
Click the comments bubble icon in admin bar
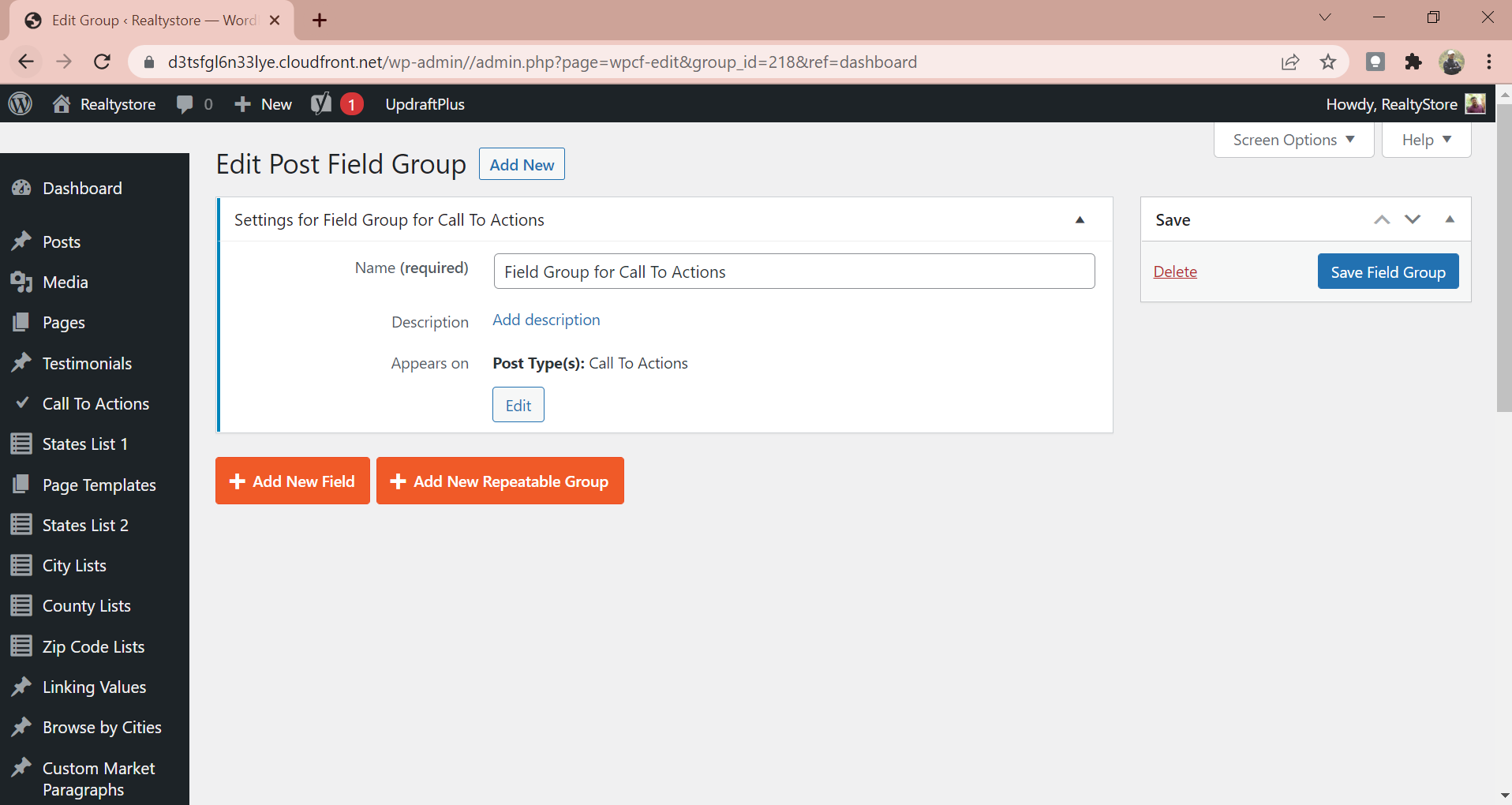(185, 104)
